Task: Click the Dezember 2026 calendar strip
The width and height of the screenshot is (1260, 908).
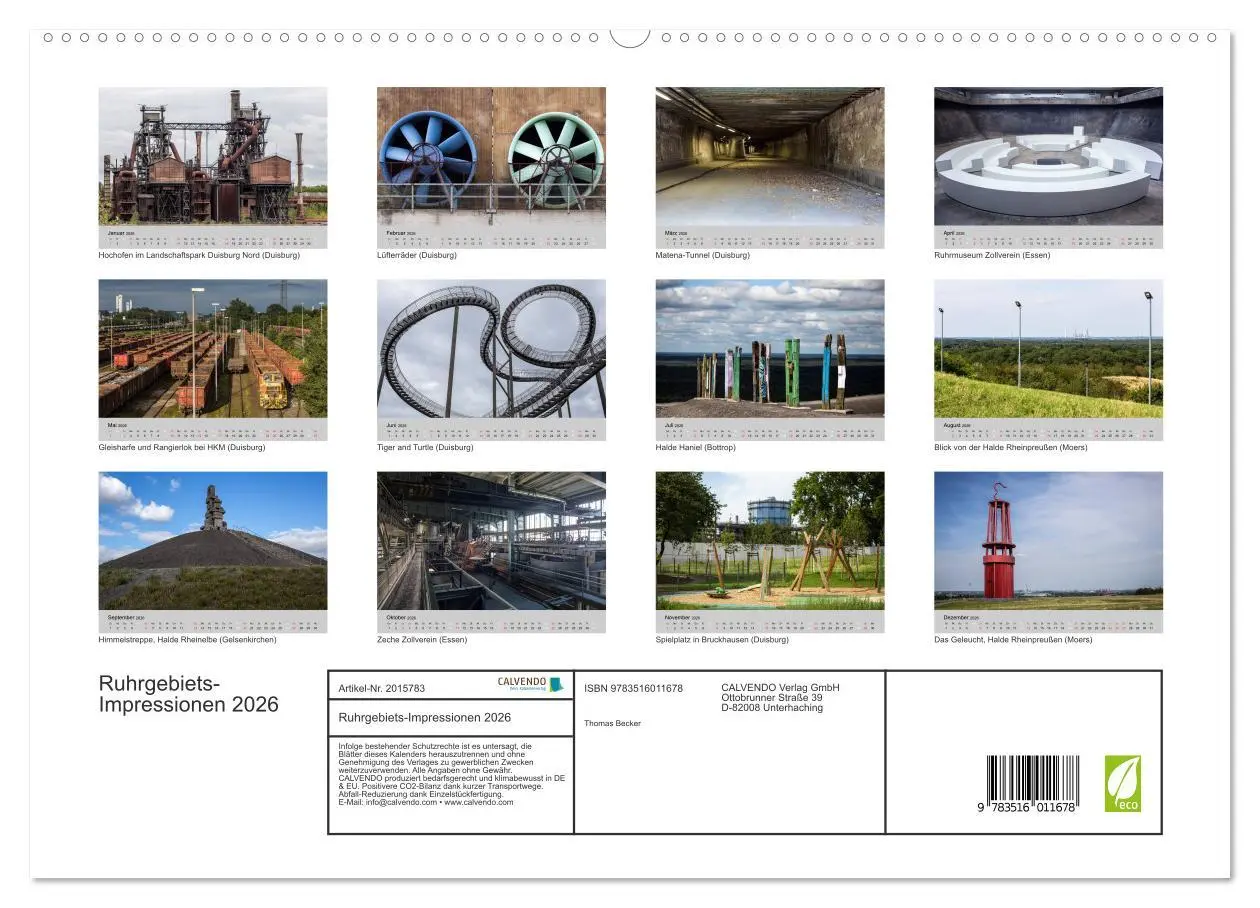Action: pyautogui.click(x=1048, y=621)
